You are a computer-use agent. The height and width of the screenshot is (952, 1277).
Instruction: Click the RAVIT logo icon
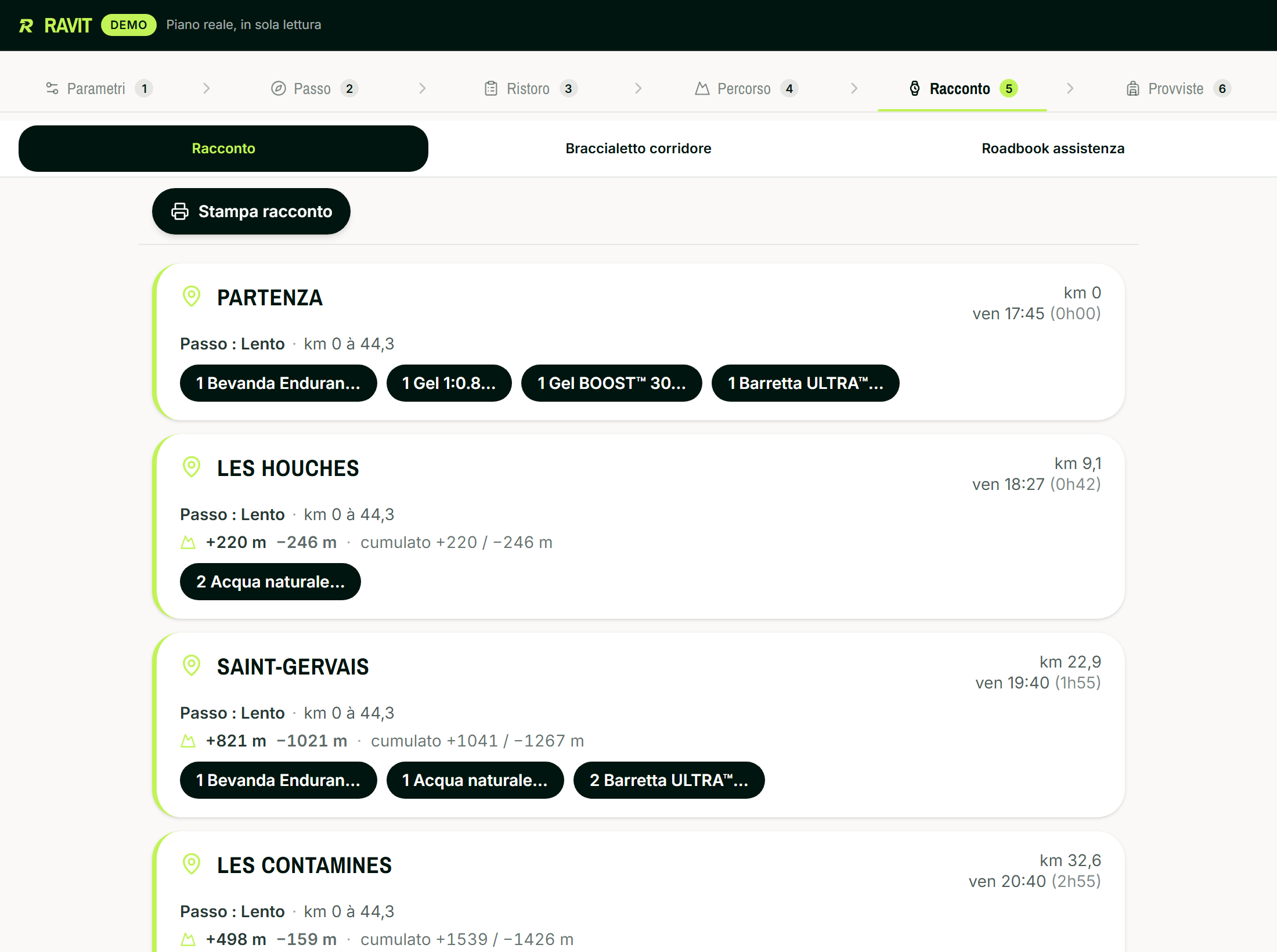click(x=26, y=26)
